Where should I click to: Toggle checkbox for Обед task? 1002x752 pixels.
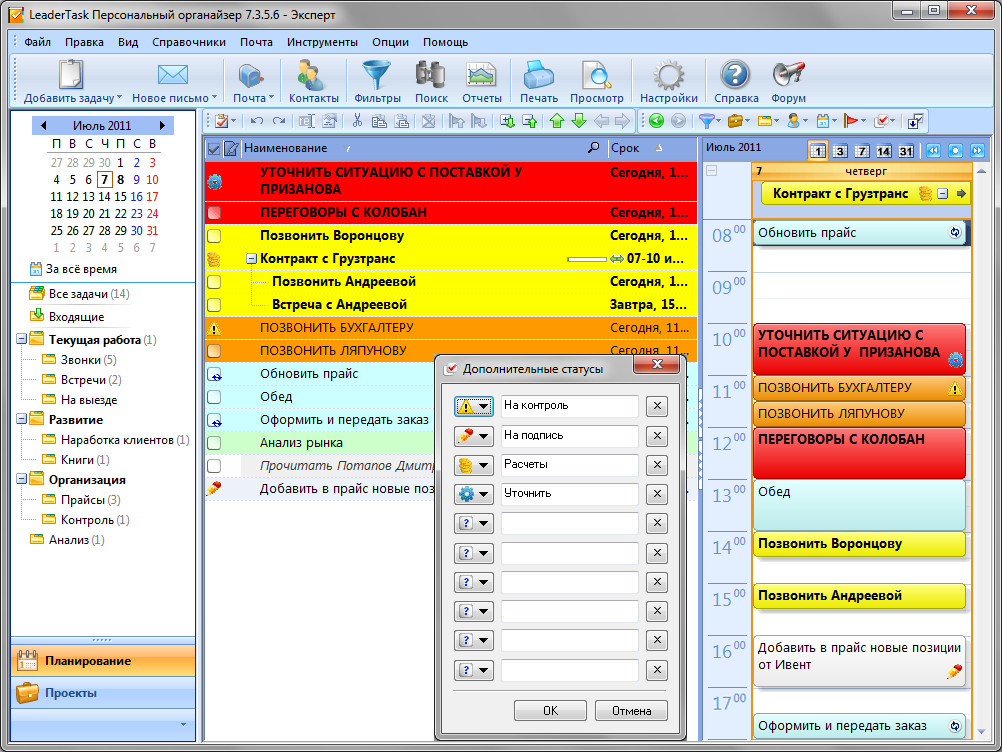pyautogui.click(x=214, y=397)
